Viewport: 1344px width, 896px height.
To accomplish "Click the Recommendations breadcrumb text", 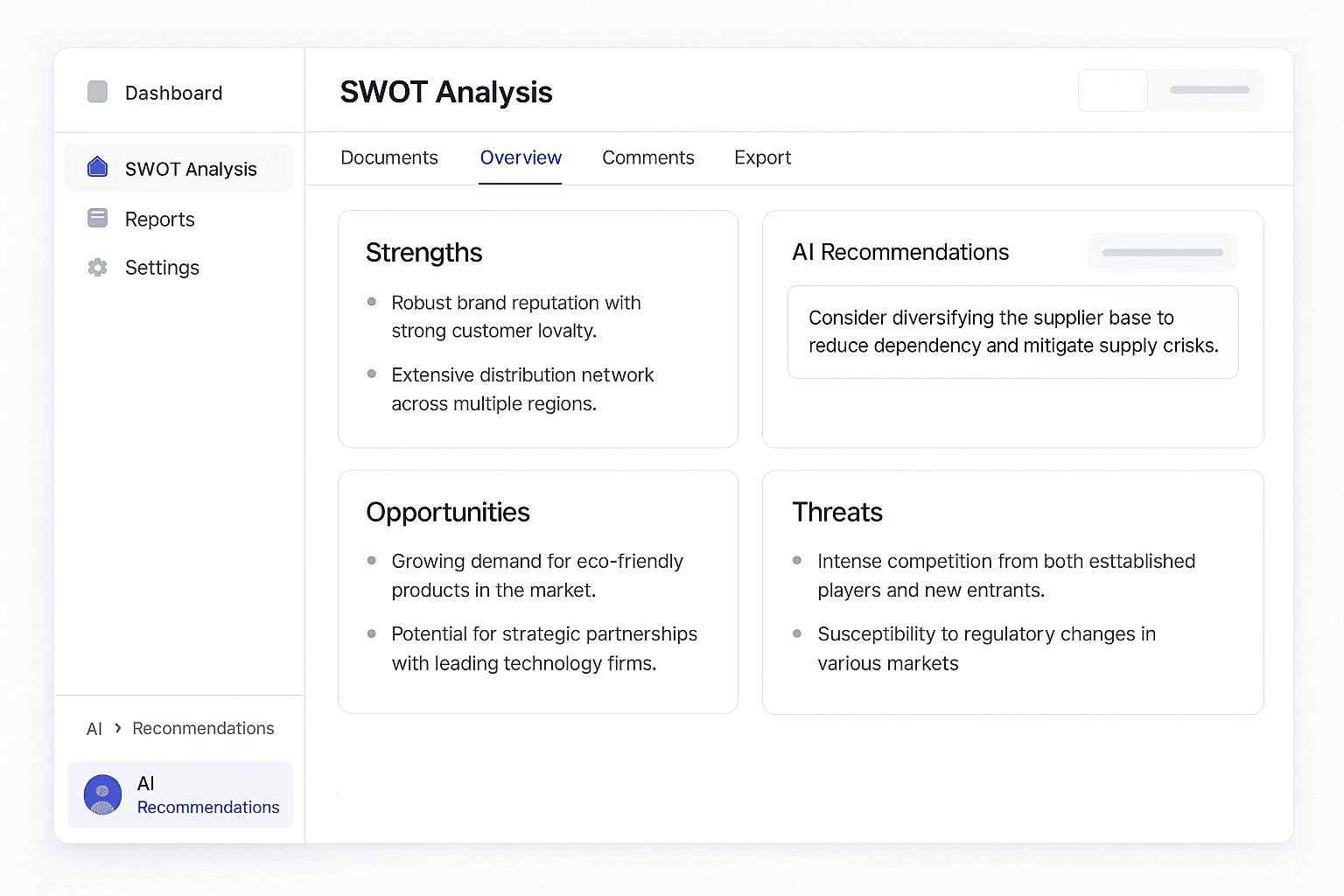I will click(x=203, y=728).
